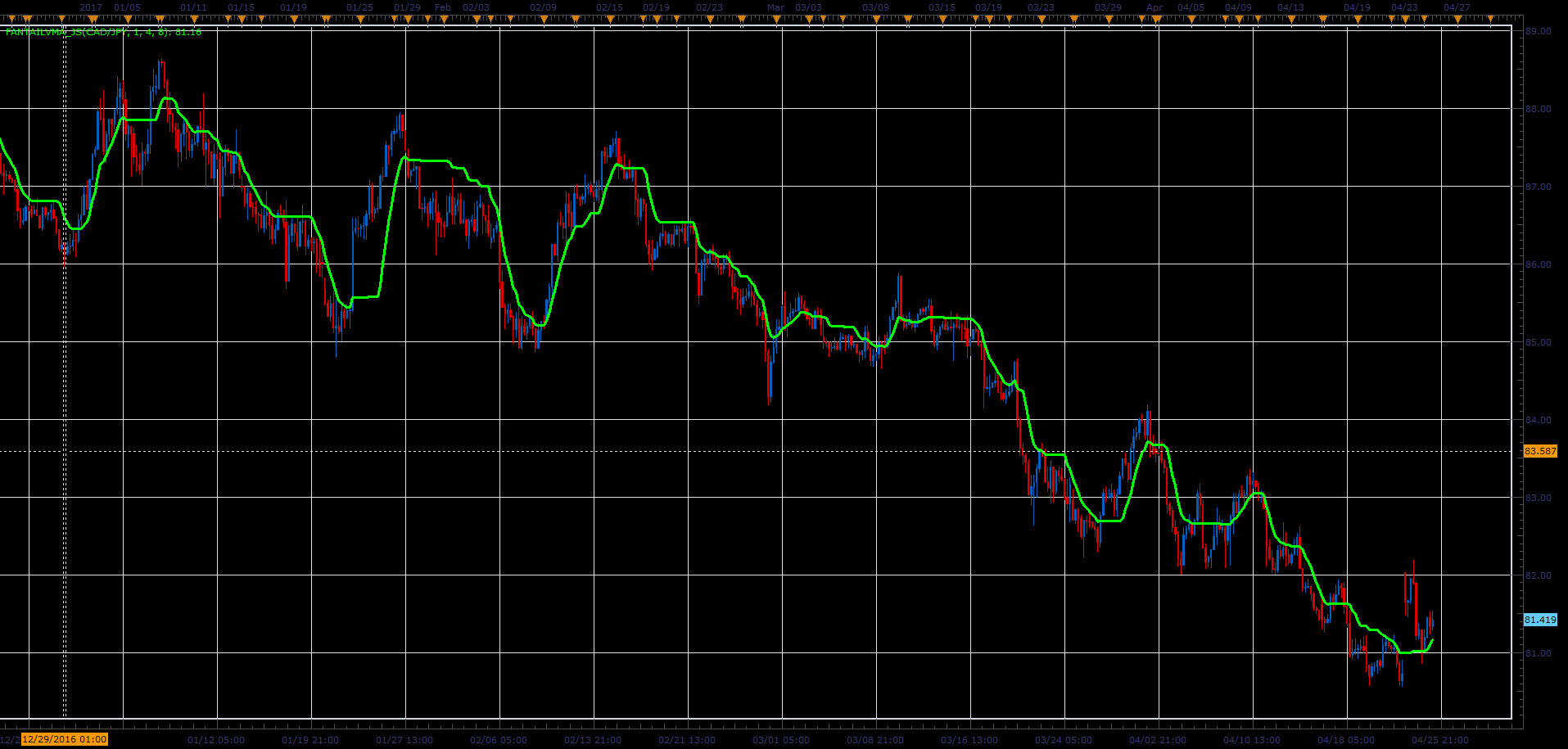This screenshot has height=749, width=1568.
Task: Click the 04/18 05:00 bottom axis label
Action: [1346, 740]
